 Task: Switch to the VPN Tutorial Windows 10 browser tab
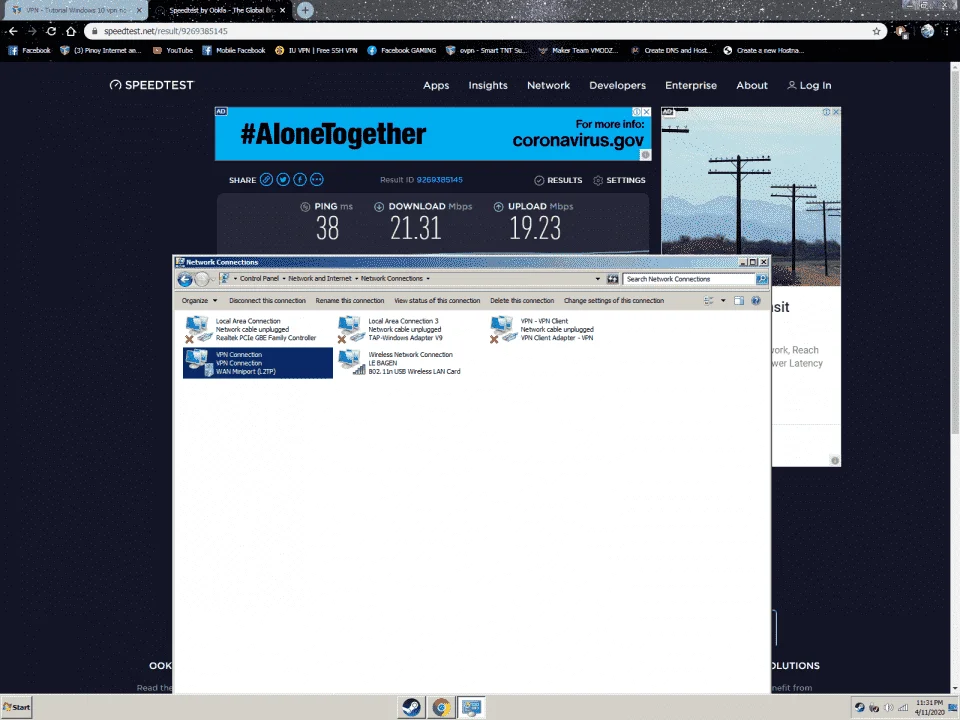pos(75,10)
